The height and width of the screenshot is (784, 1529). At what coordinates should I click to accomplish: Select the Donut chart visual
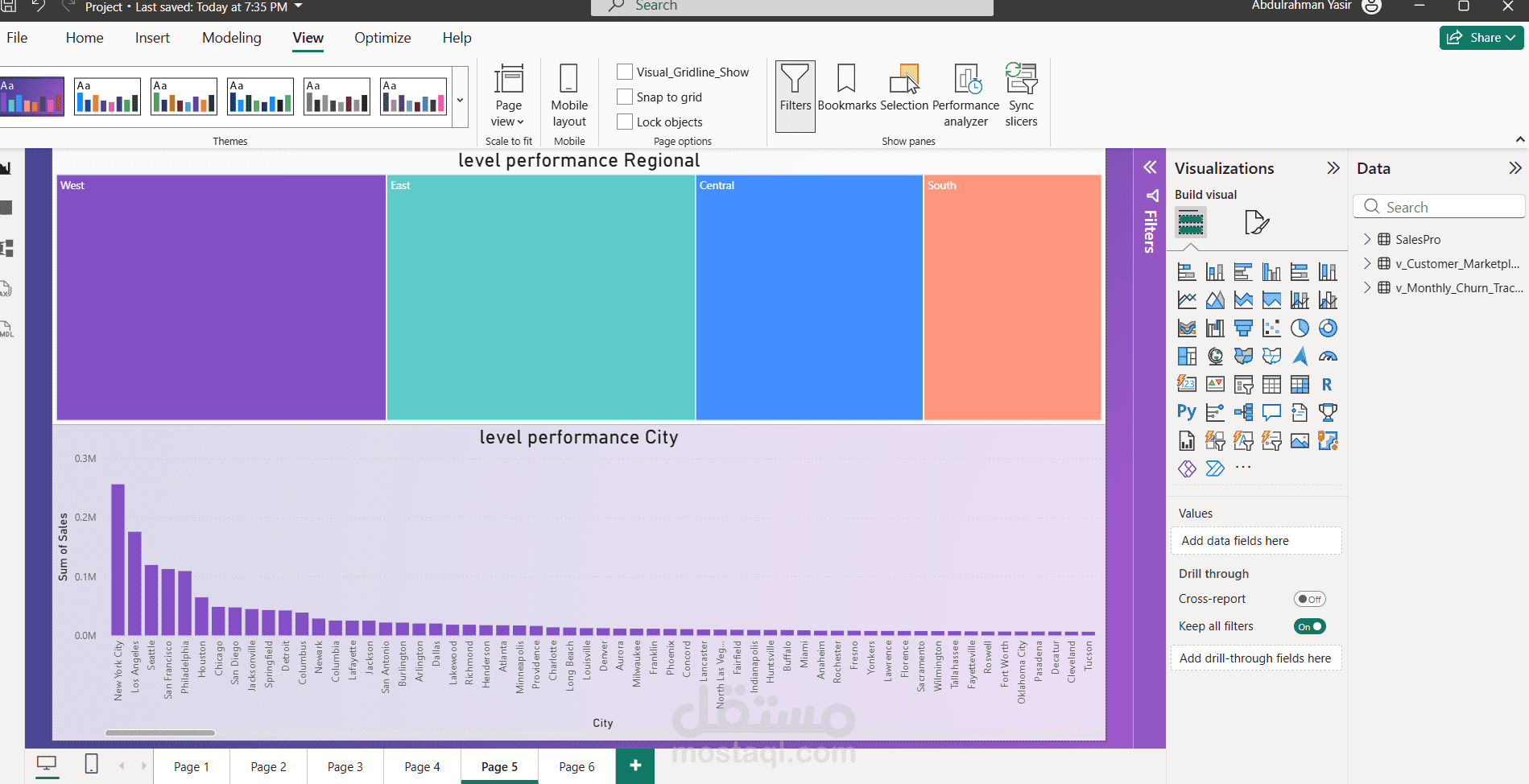tap(1328, 328)
